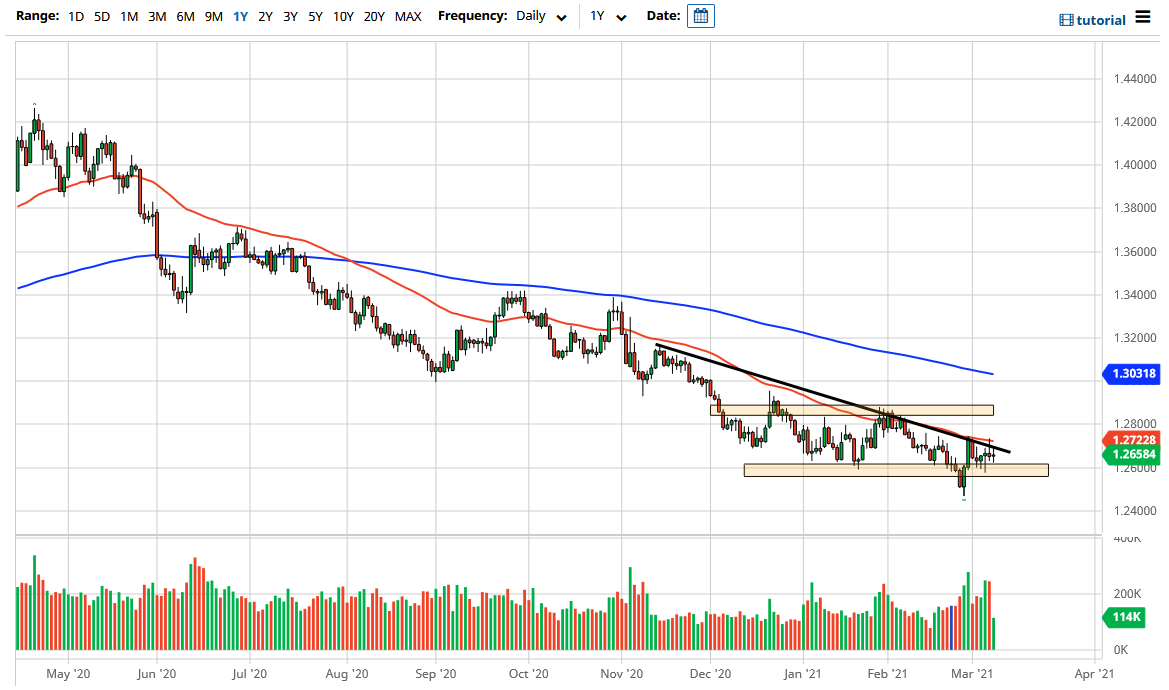
Task: Enable the MAX range view
Action: point(408,16)
